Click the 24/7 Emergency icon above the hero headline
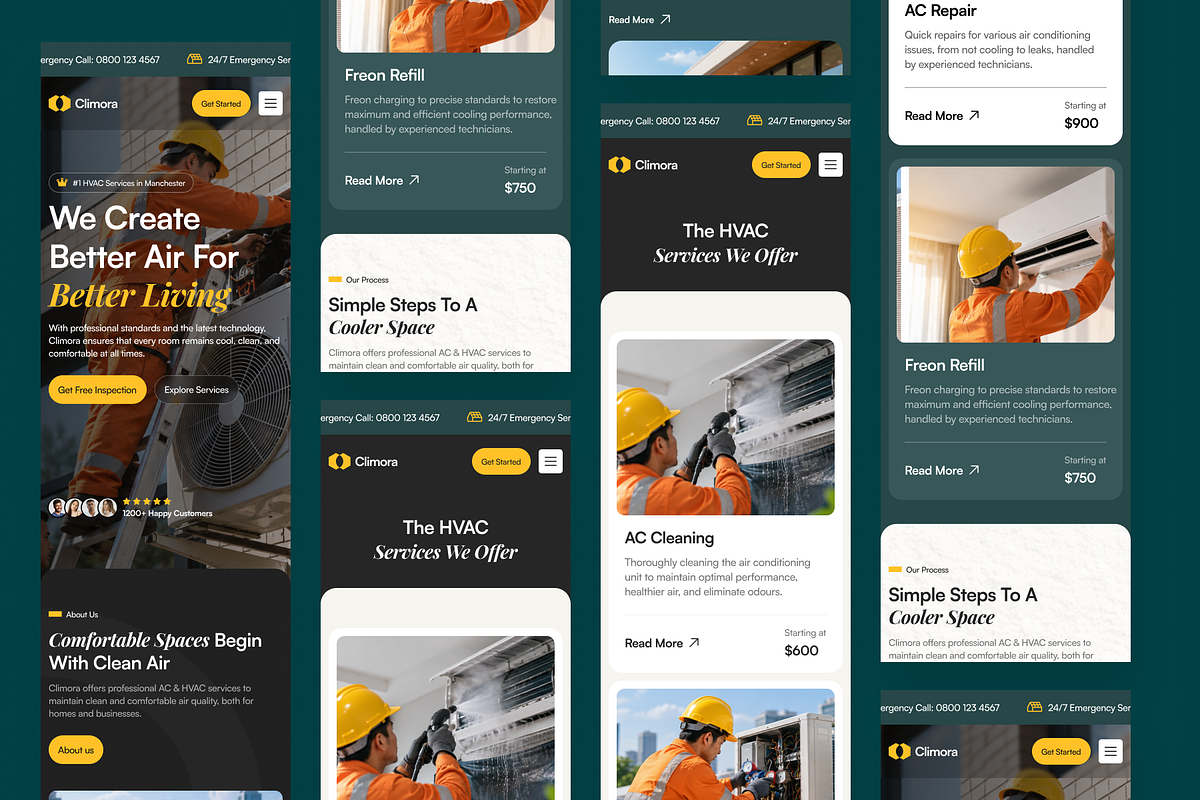The height and width of the screenshot is (800, 1200). pyautogui.click(x=195, y=59)
